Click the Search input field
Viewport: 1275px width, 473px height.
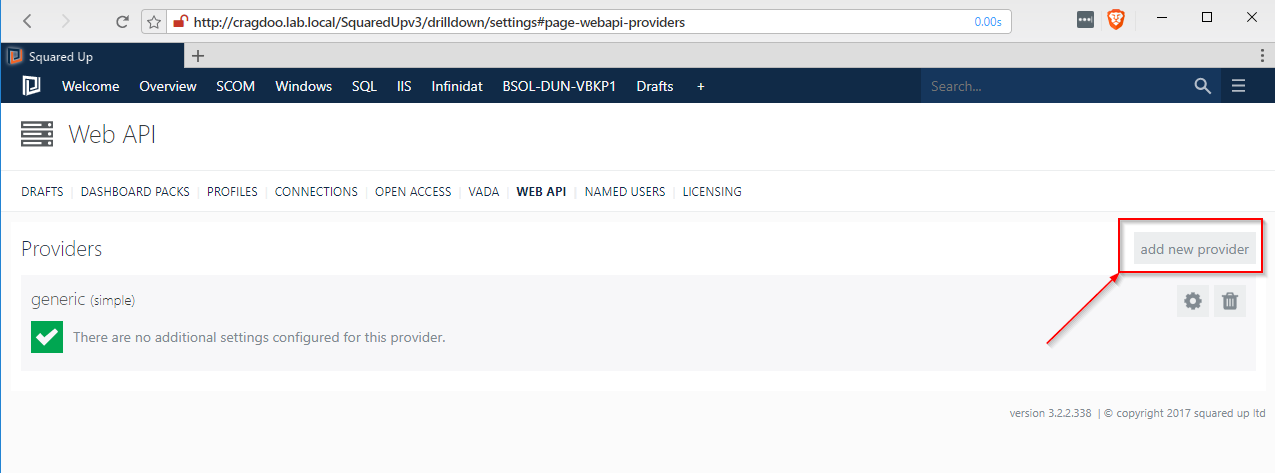point(1055,86)
